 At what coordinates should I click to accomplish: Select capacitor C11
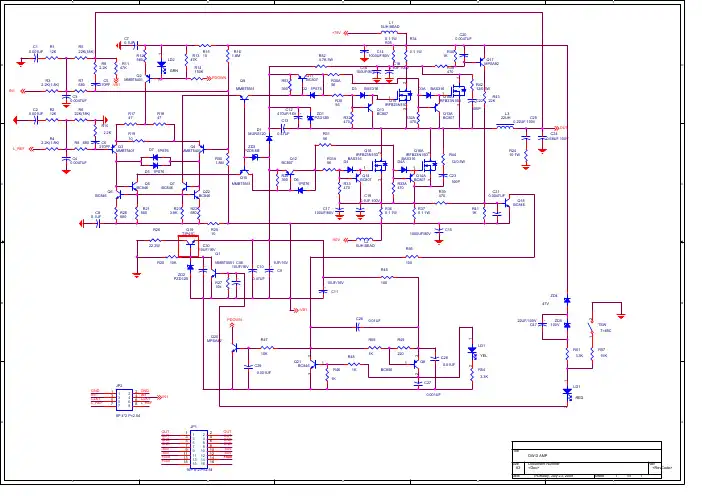323,291
